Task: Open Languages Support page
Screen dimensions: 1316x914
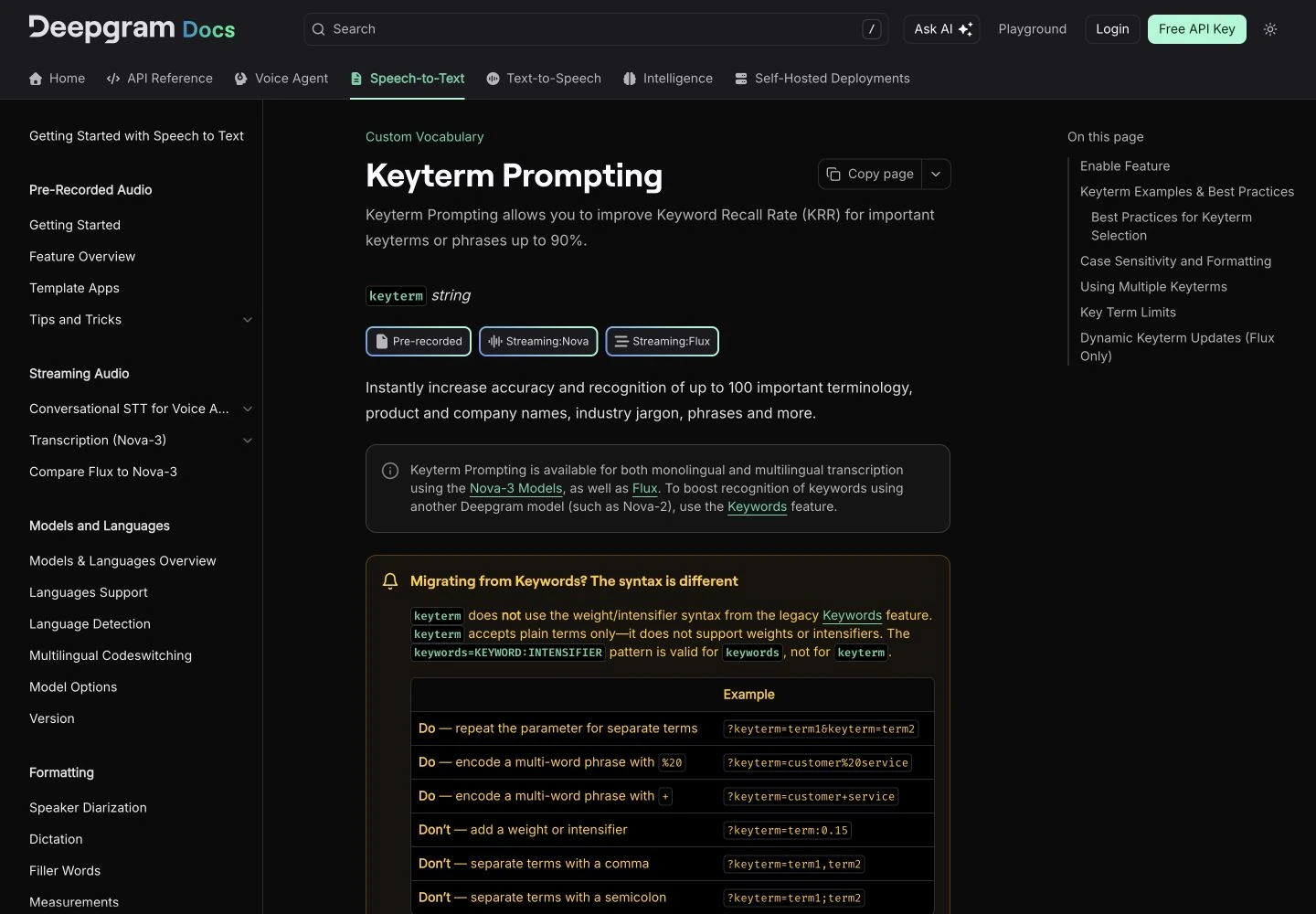Action: (89, 592)
